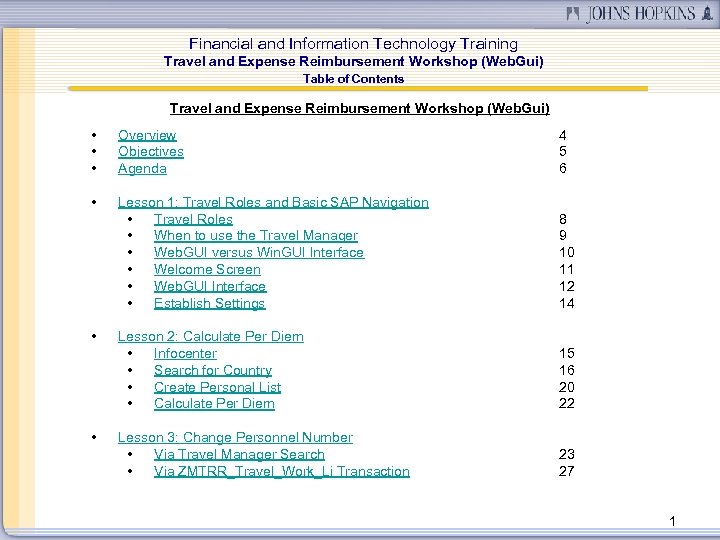Click page number 4 beside Overview
This screenshot has height=540, width=720.
tap(562, 135)
